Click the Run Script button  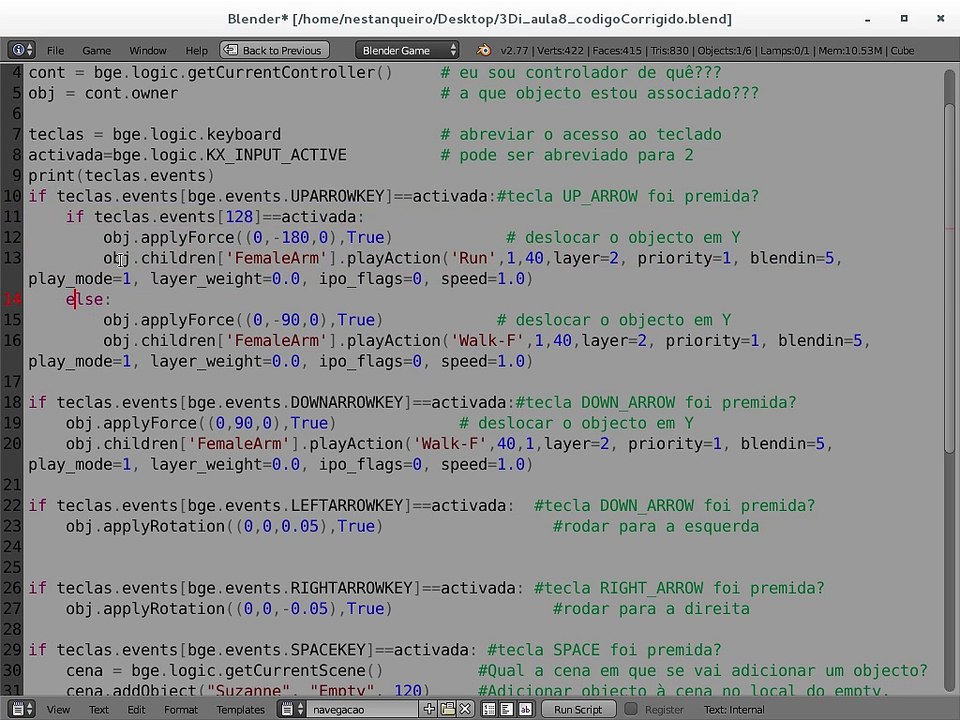578,709
